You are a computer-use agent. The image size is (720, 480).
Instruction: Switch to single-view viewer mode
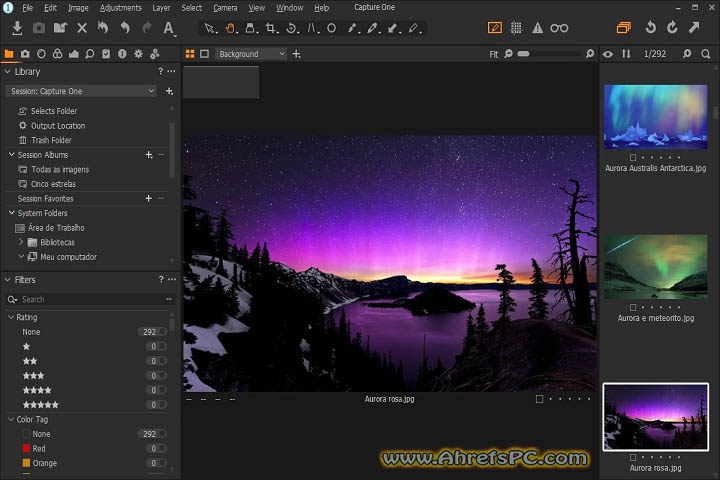click(x=204, y=54)
